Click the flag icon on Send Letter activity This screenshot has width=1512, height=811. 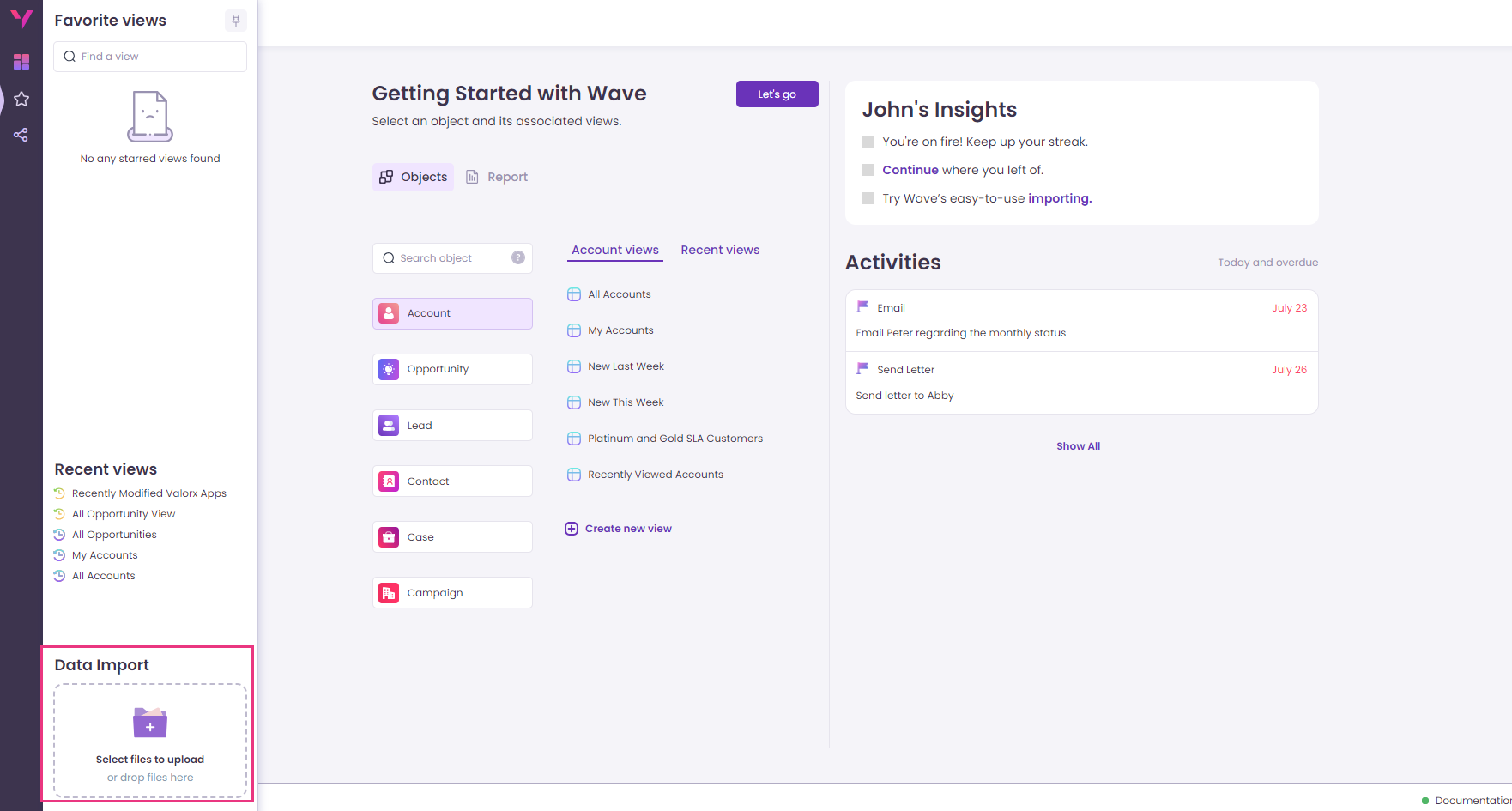tap(862, 368)
